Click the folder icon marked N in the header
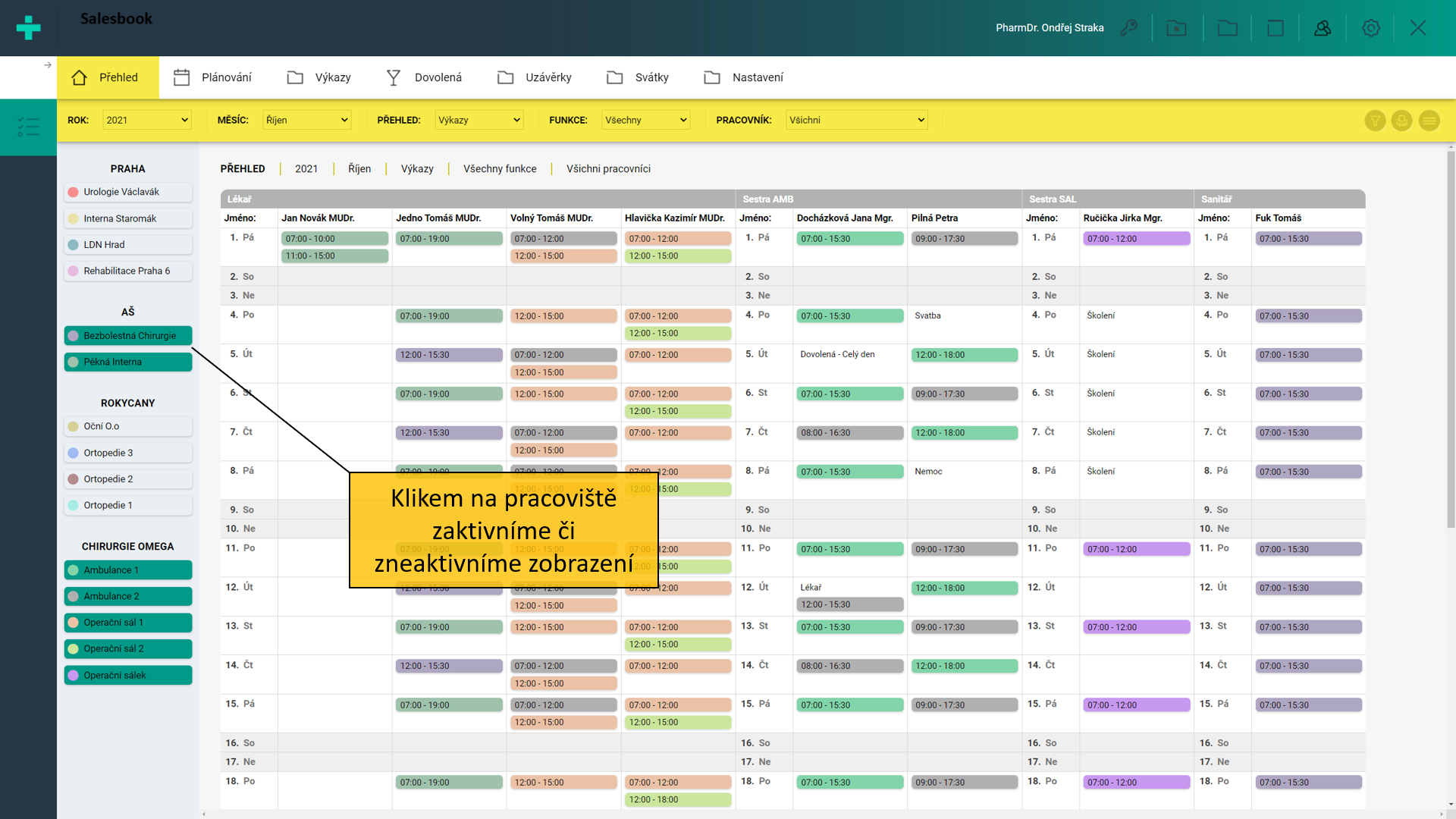Screen dimensions: 1456x819 [1176, 28]
